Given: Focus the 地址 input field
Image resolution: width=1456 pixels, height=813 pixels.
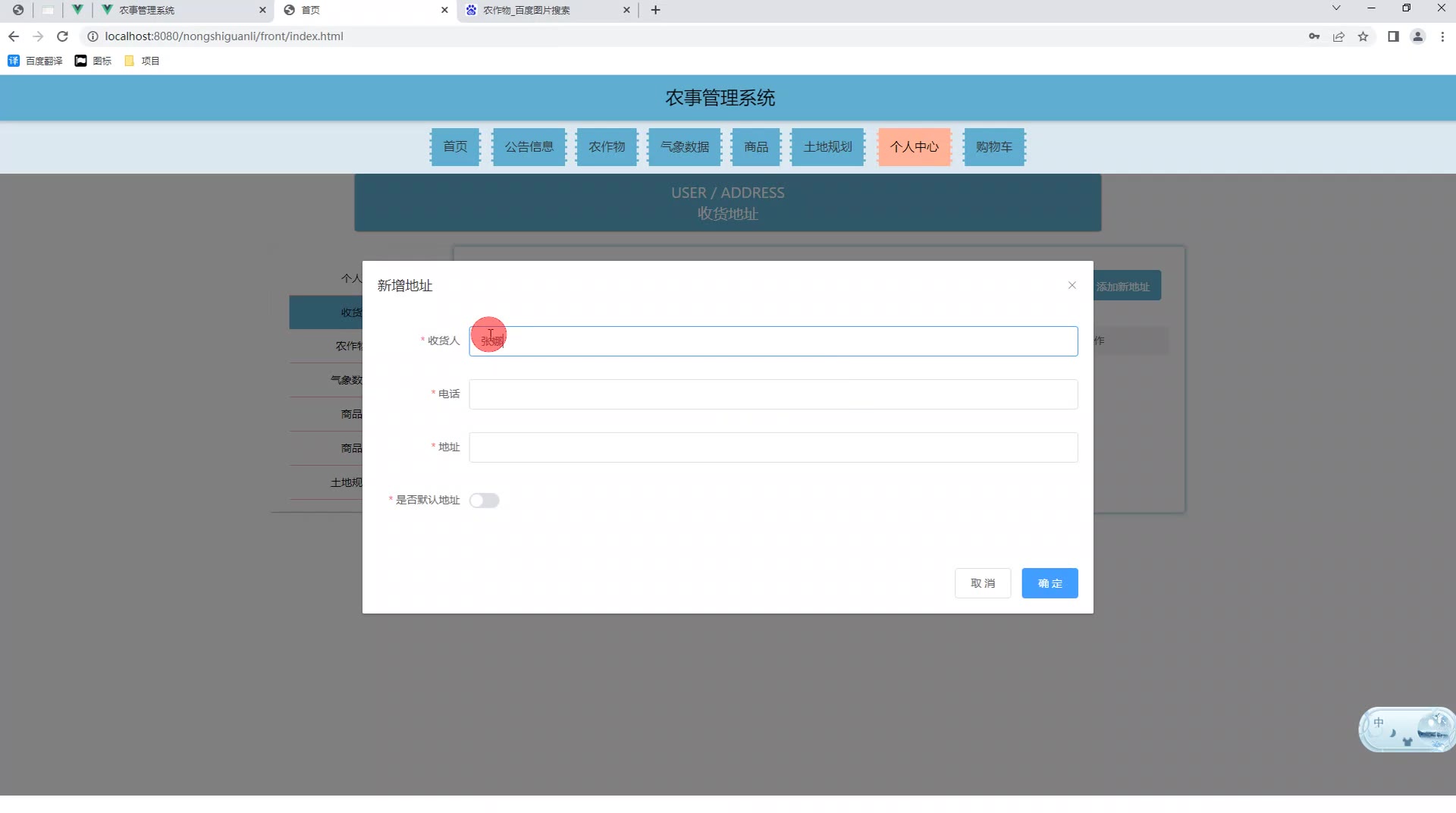Looking at the screenshot, I should [773, 447].
